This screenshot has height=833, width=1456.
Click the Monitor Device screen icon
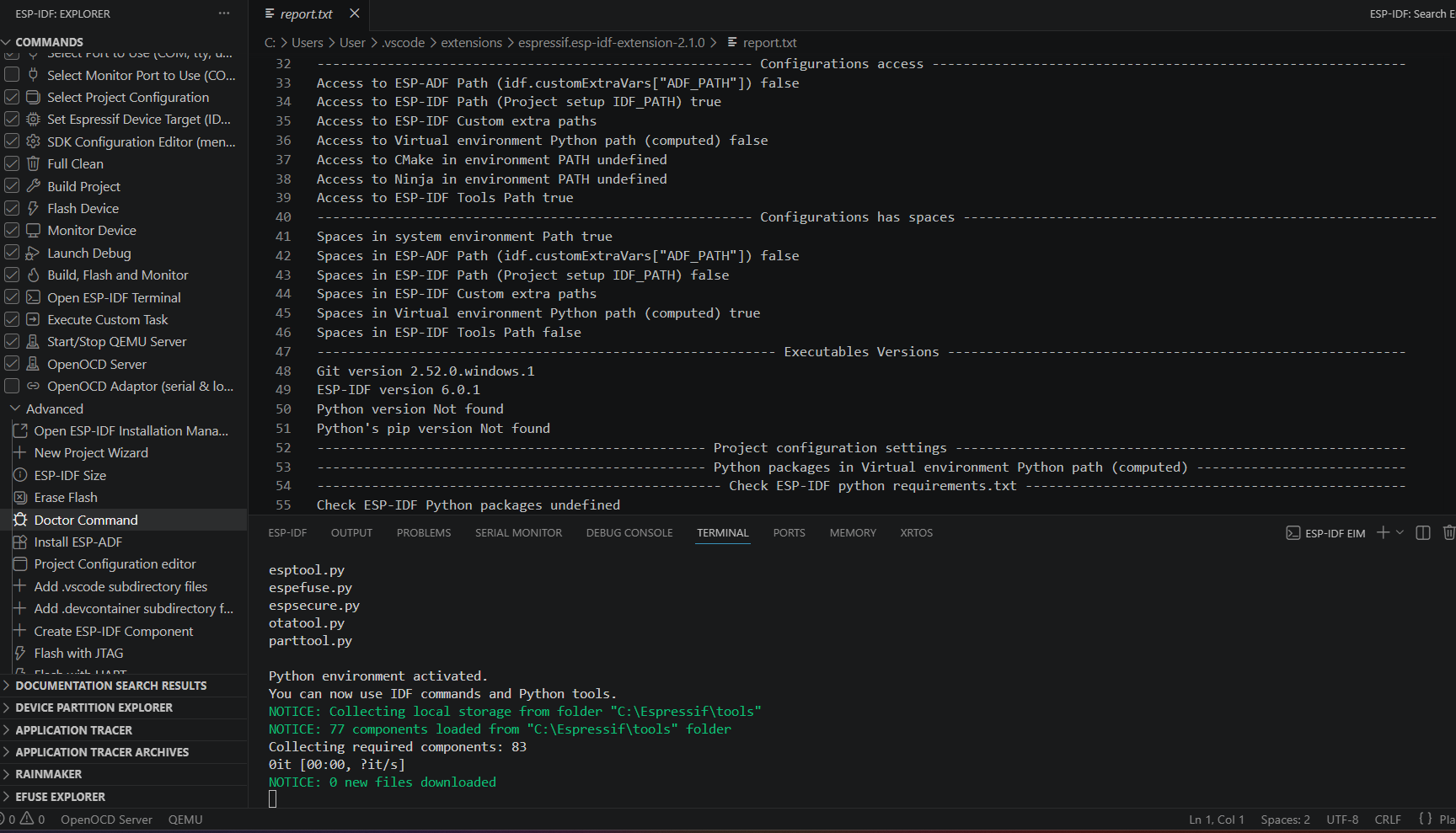click(x=33, y=230)
